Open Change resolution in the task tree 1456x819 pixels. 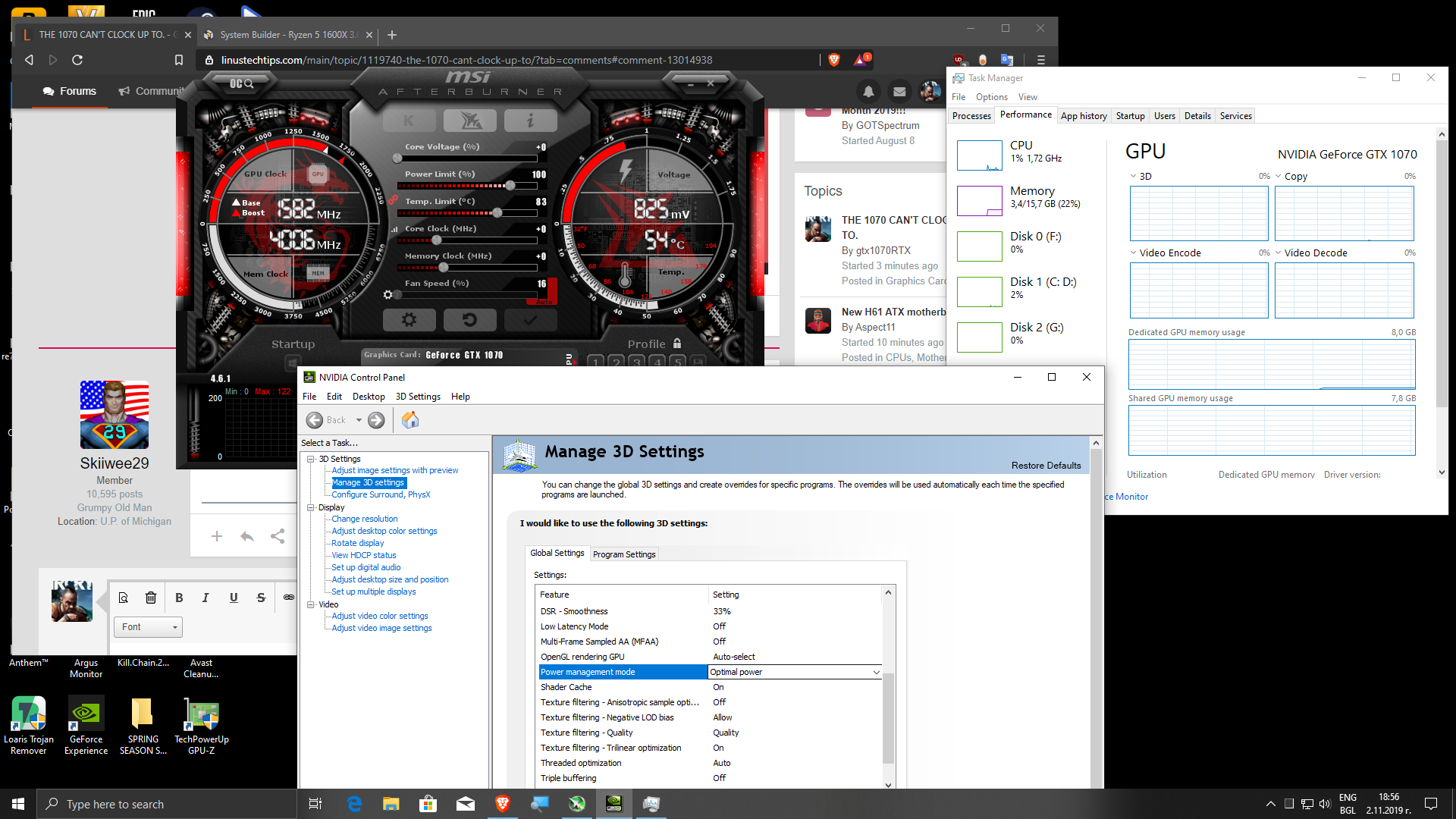coord(364,519)
